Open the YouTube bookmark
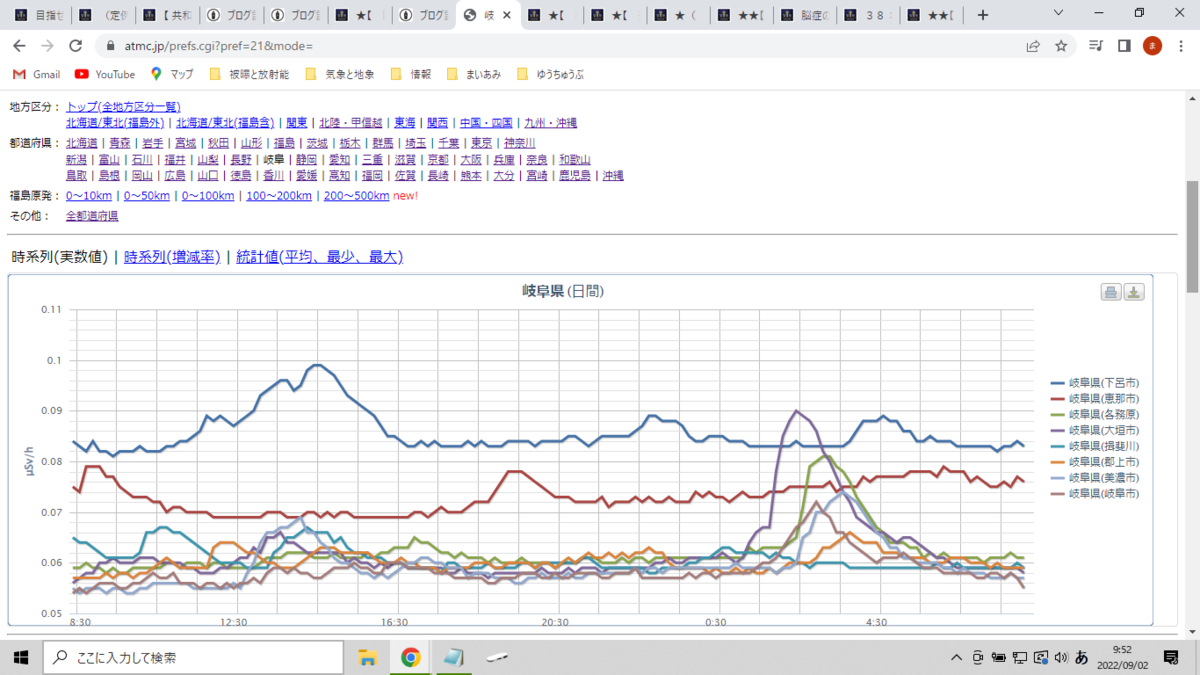This screenshot has width=1200, height=675. (105, 74)
